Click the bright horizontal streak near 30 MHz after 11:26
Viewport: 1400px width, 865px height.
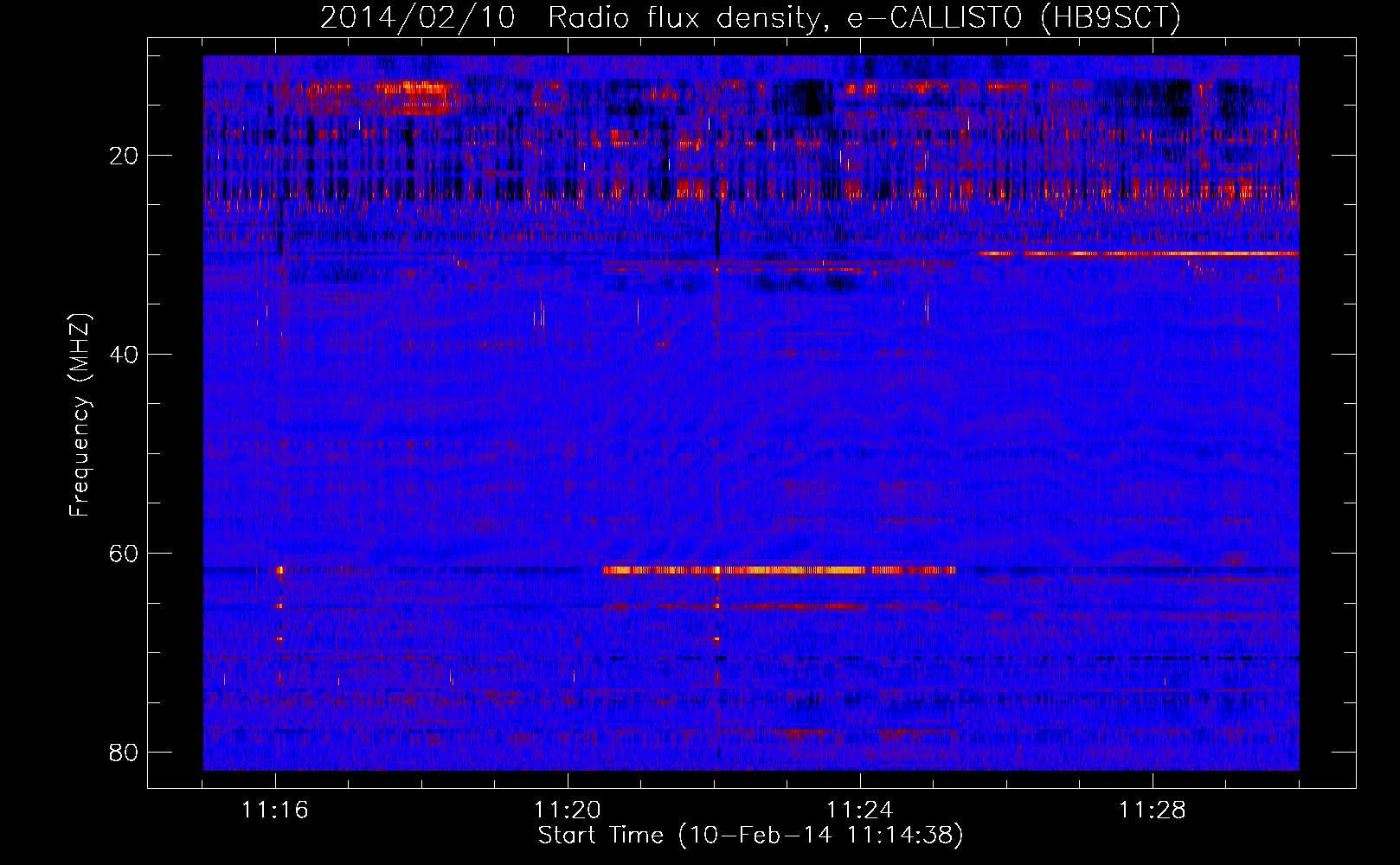coord(1138,253)
